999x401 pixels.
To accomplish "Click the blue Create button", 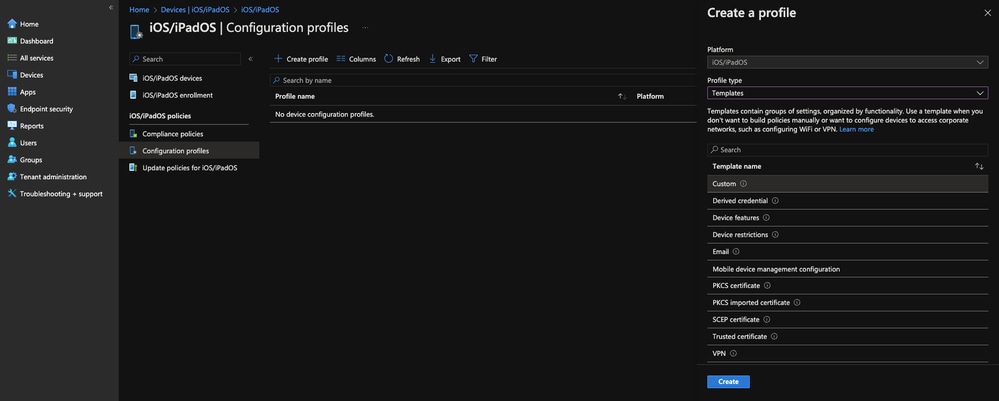I will pos(728,382).
